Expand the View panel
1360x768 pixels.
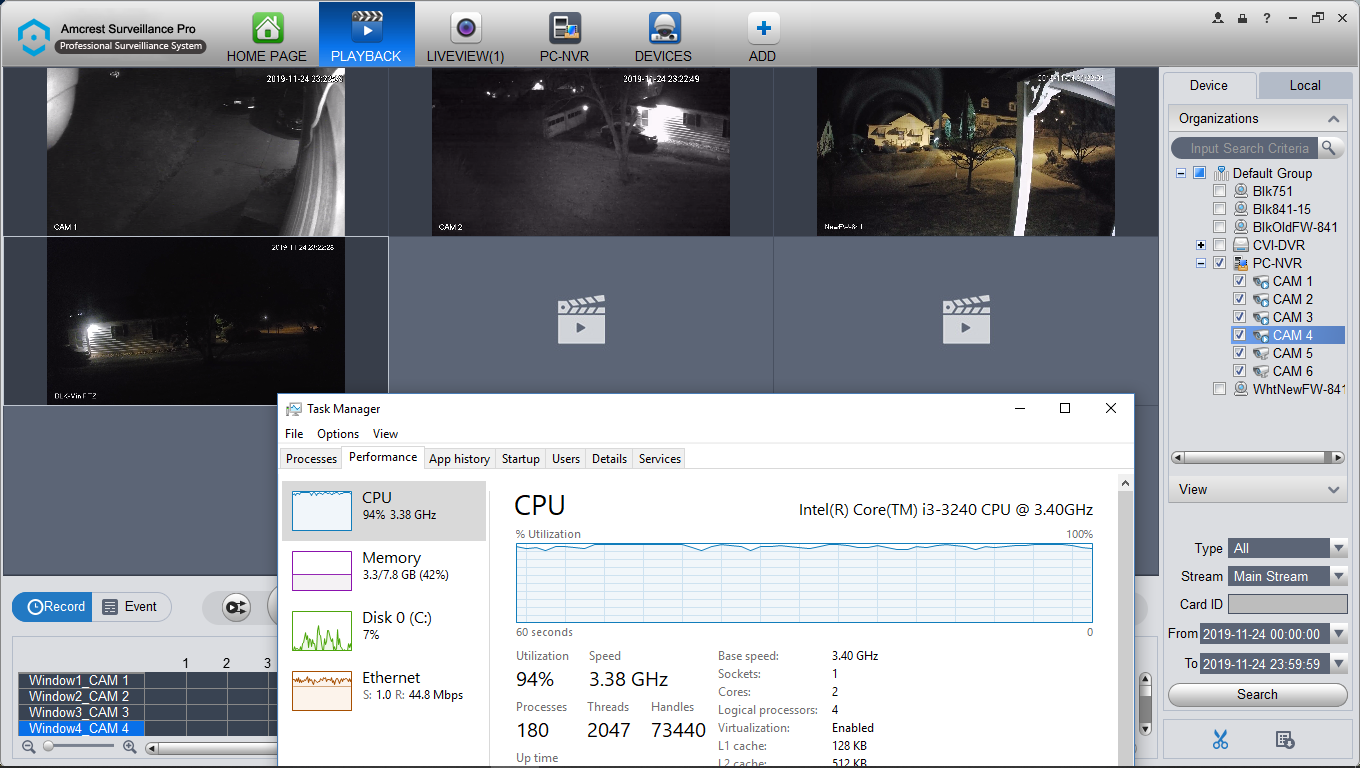click(1333, 490)
